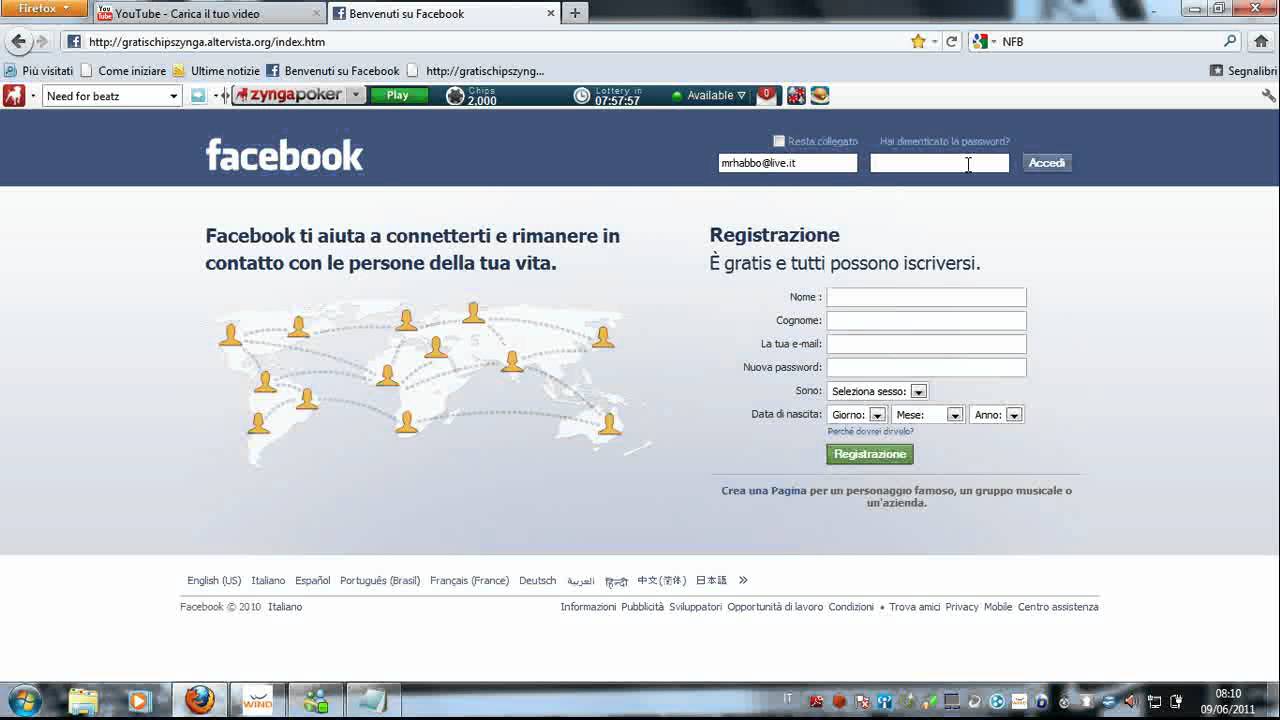Open the Trova amici footer link
This screenshot has height=720, width=1280.
point(915,607)
